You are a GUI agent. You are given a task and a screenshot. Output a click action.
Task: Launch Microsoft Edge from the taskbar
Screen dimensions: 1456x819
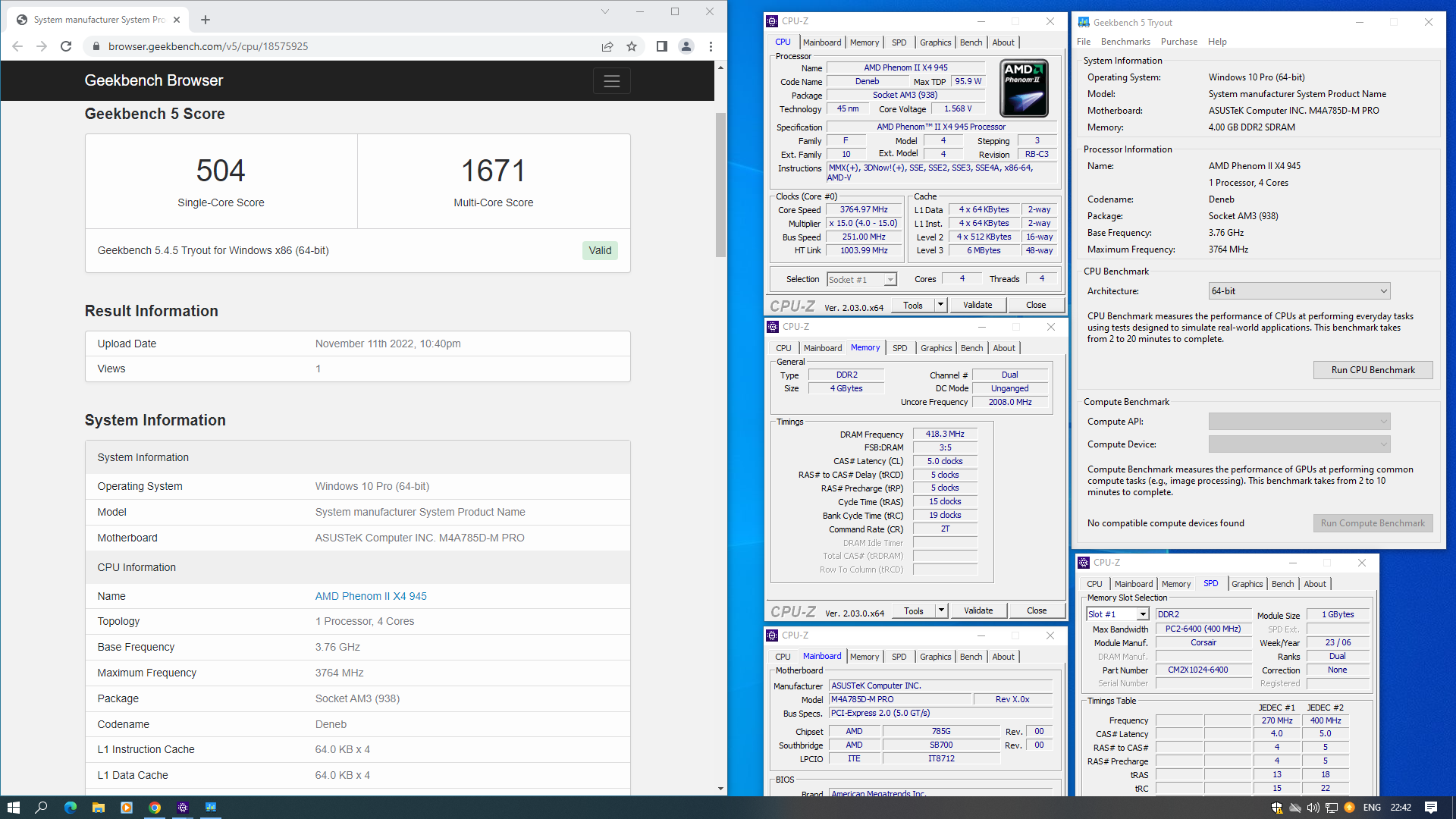(x=70, y=808)
